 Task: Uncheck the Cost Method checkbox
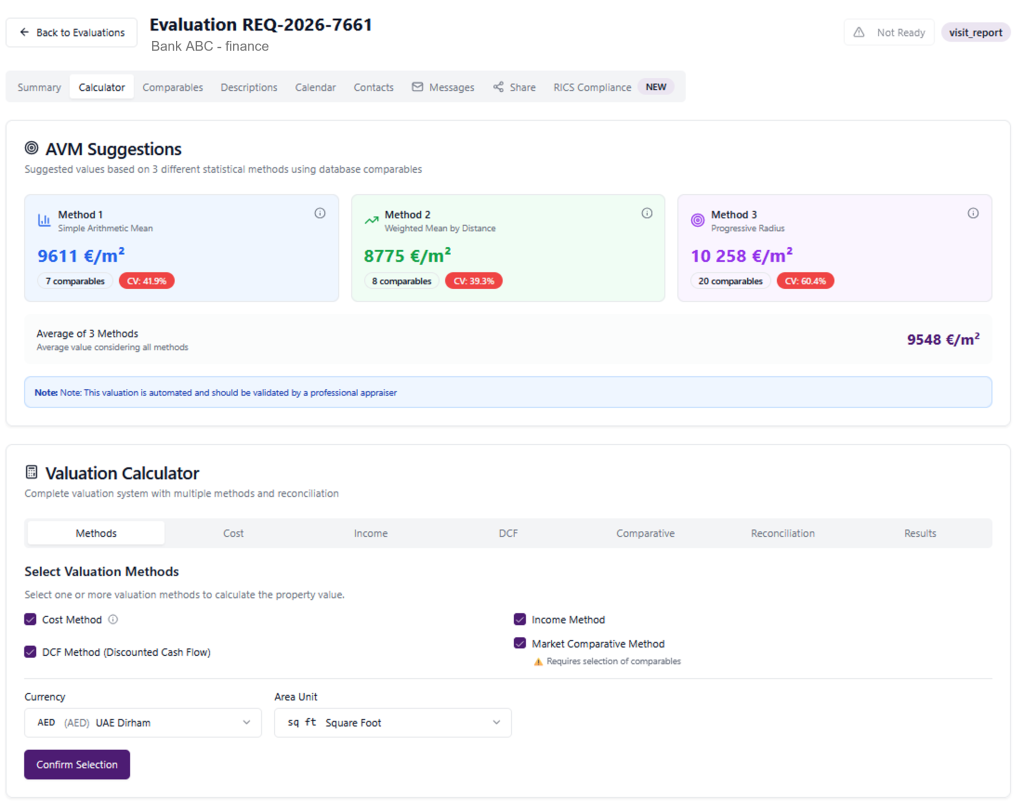click(30, 620)
